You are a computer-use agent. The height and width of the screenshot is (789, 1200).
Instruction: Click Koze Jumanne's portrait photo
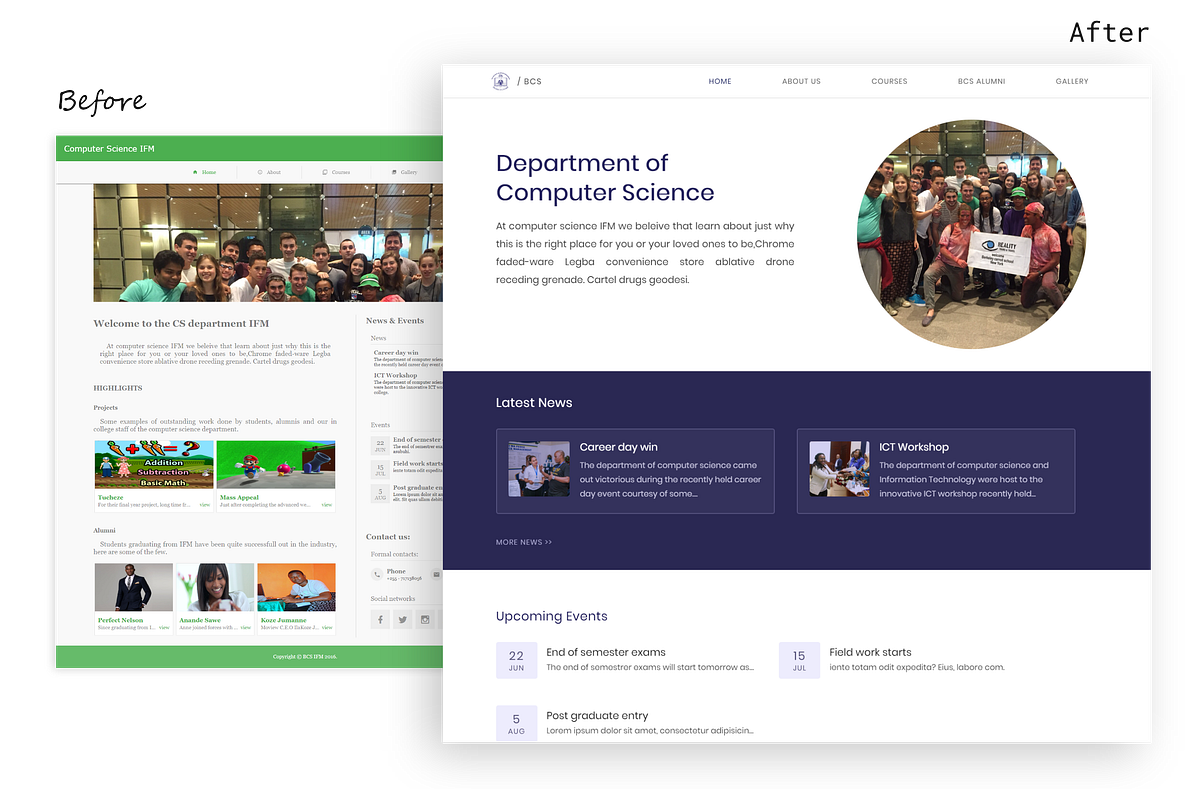[296, 588]
